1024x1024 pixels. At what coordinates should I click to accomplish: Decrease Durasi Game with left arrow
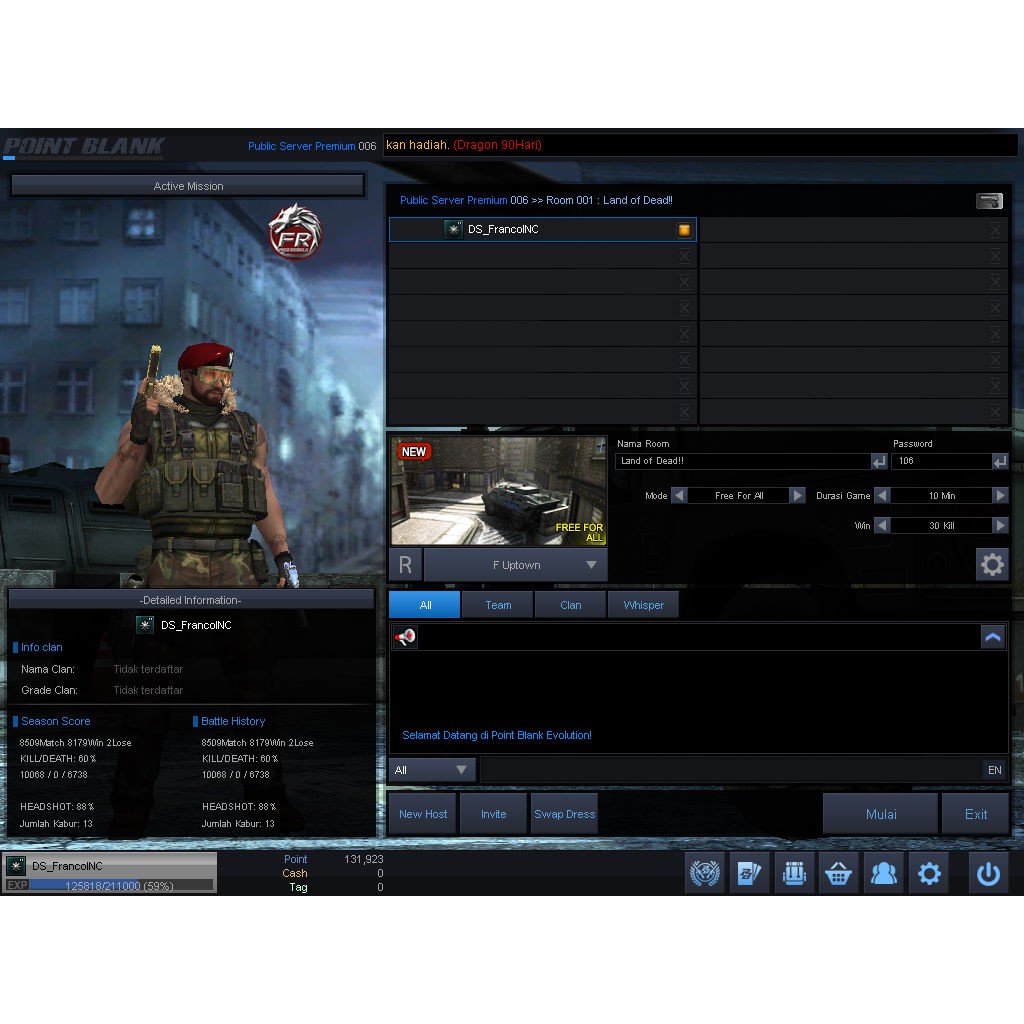tap(882, 496)
